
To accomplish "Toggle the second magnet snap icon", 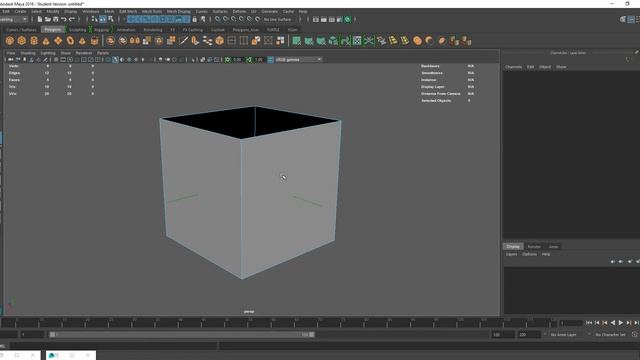I will (225, 19).
